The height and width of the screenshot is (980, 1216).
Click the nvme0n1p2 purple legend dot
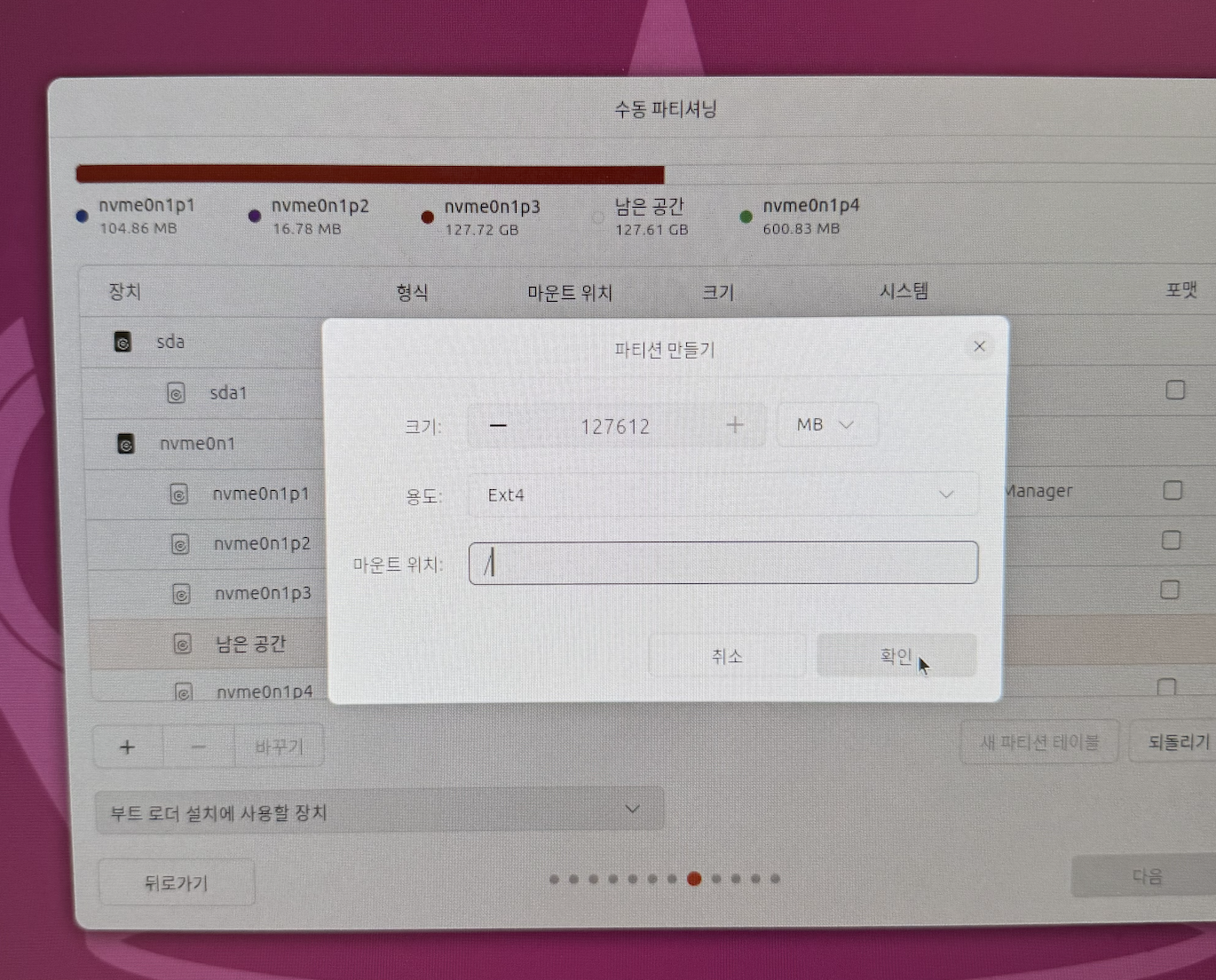point(255,216)
